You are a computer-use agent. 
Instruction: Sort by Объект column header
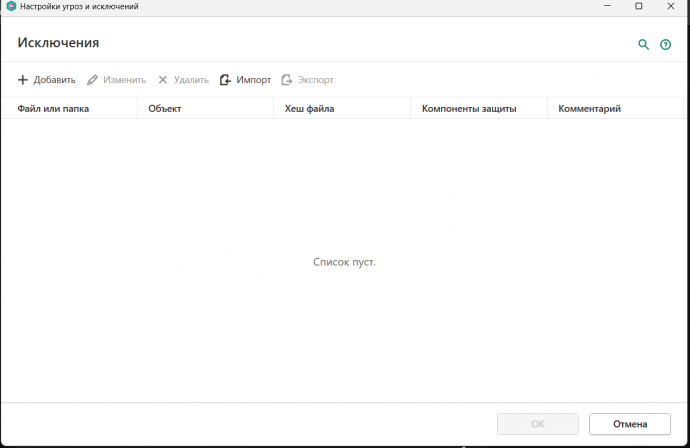tap(164, 108)
